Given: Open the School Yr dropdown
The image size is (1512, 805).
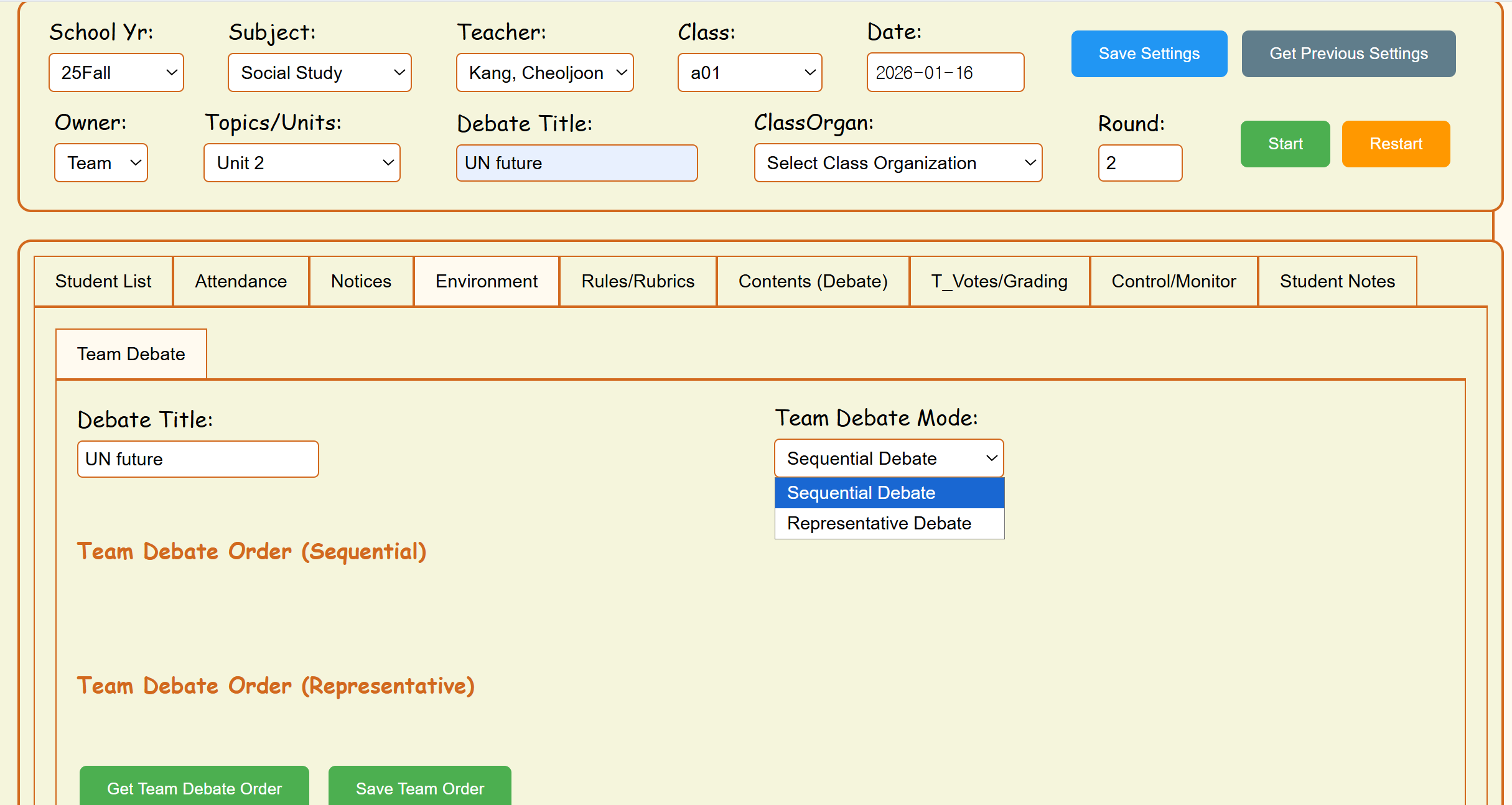Looking at the screenshot, I should [x=116, y=73].
